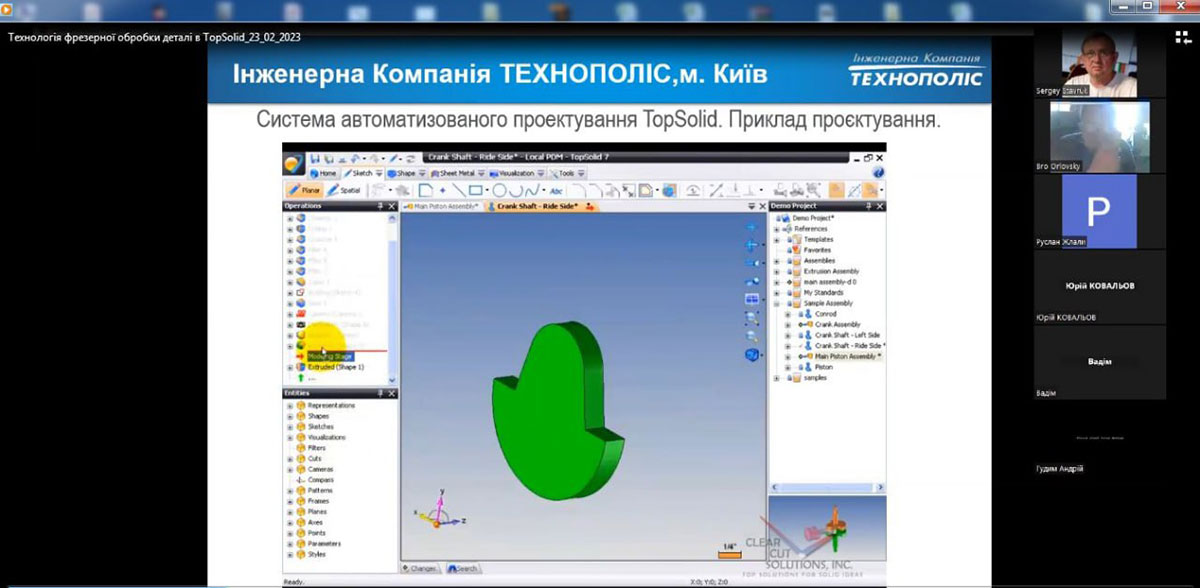Viewport: 1200px width, 588px height.
Task: Open the dropdown arrow next to Tools tab
Action: coord(581,173)
